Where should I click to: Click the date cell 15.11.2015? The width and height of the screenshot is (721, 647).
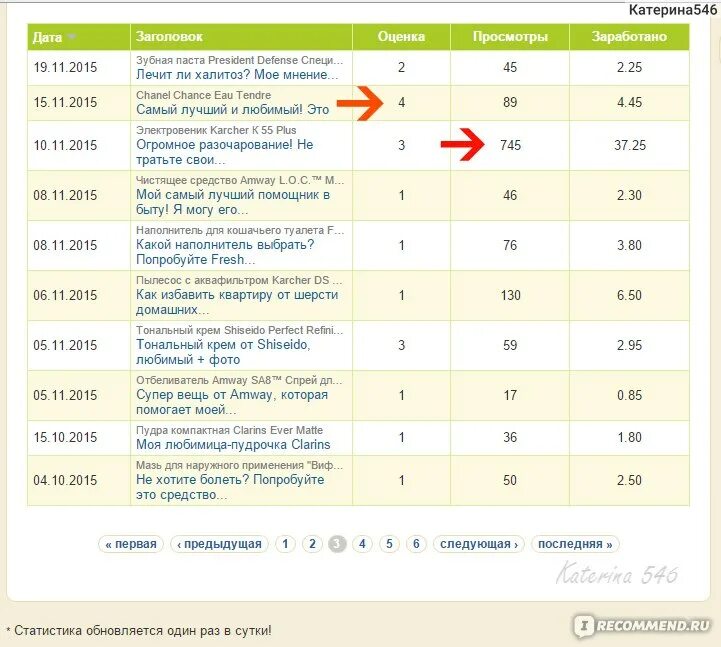tap(65, 102)
